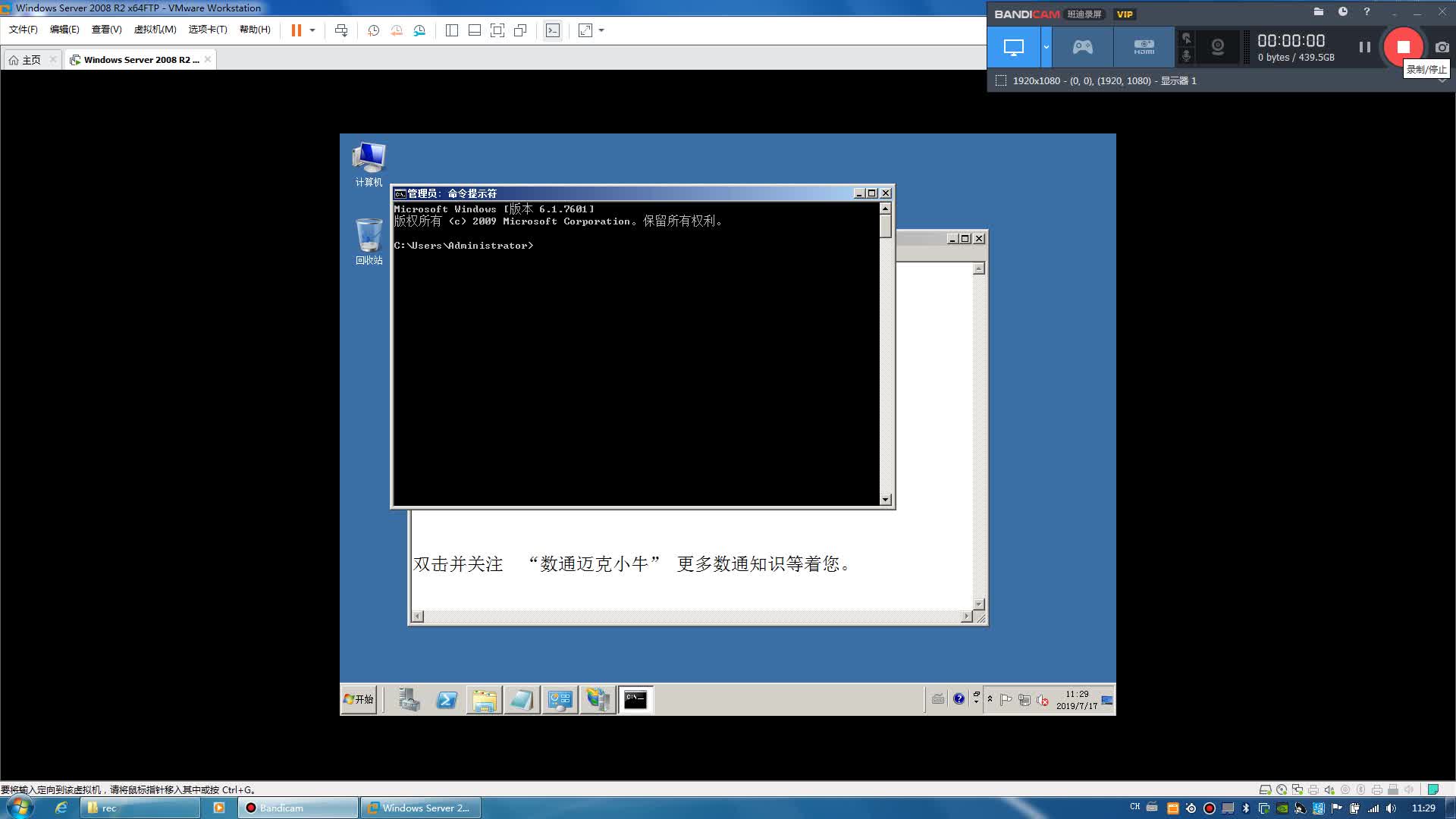The height and width of the screenshot is (819, 1456).
Task: Click the red record/stop button
Action: (x=1404, y=47)
